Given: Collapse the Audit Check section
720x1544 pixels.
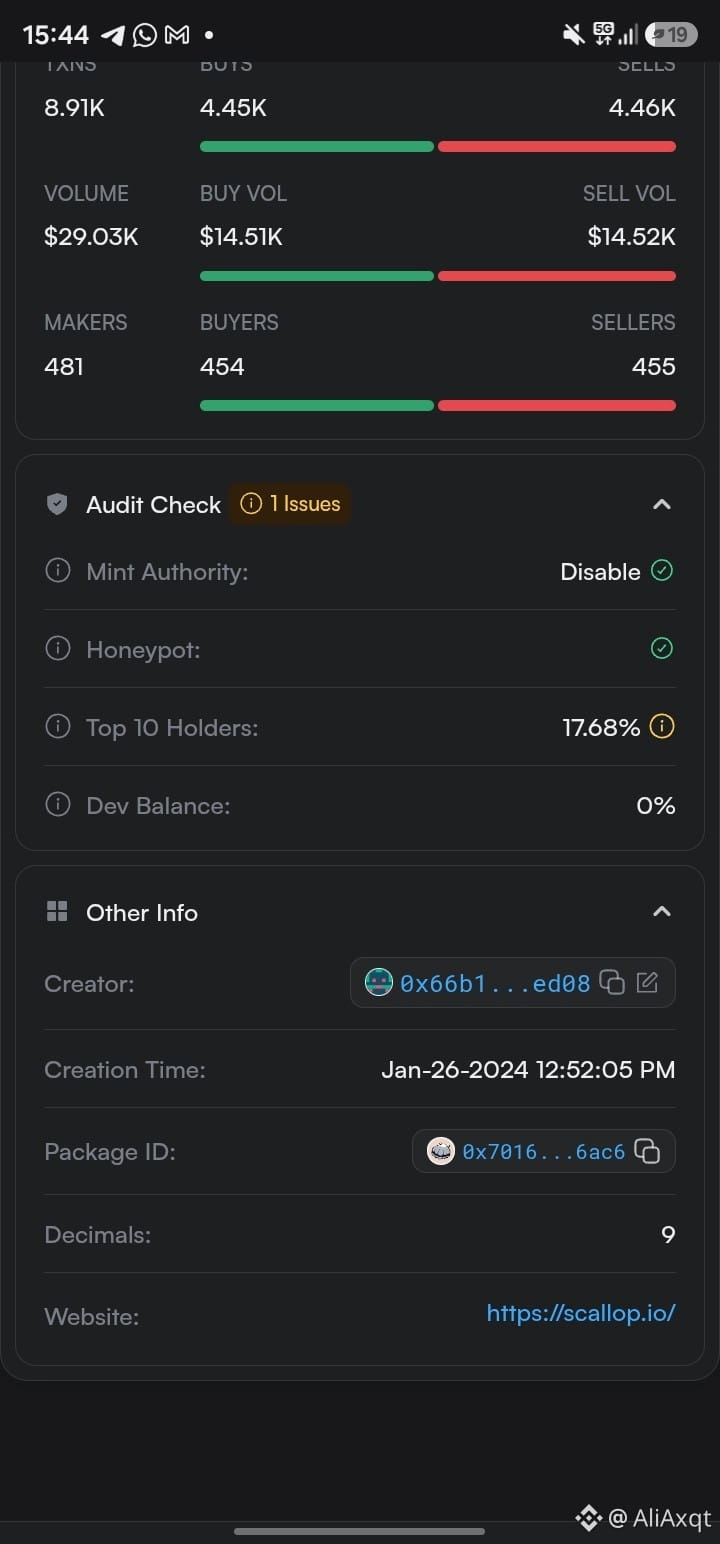Looking at the screenshot, I should (661, 504).
